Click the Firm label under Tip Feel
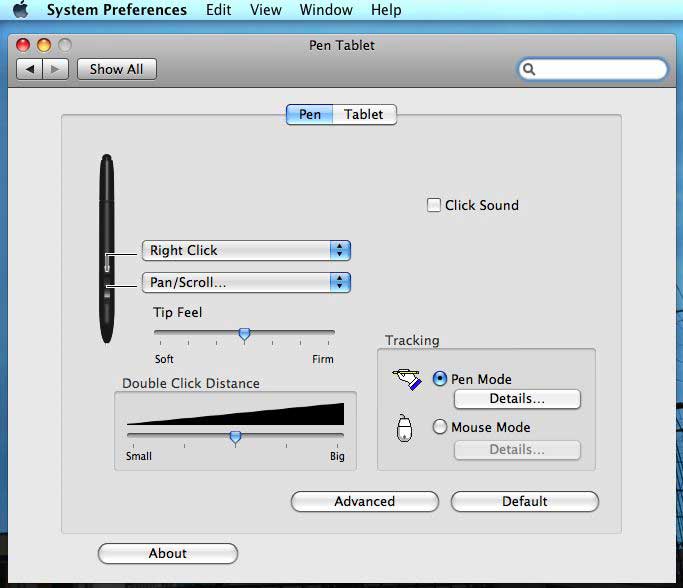 [323, 359]
